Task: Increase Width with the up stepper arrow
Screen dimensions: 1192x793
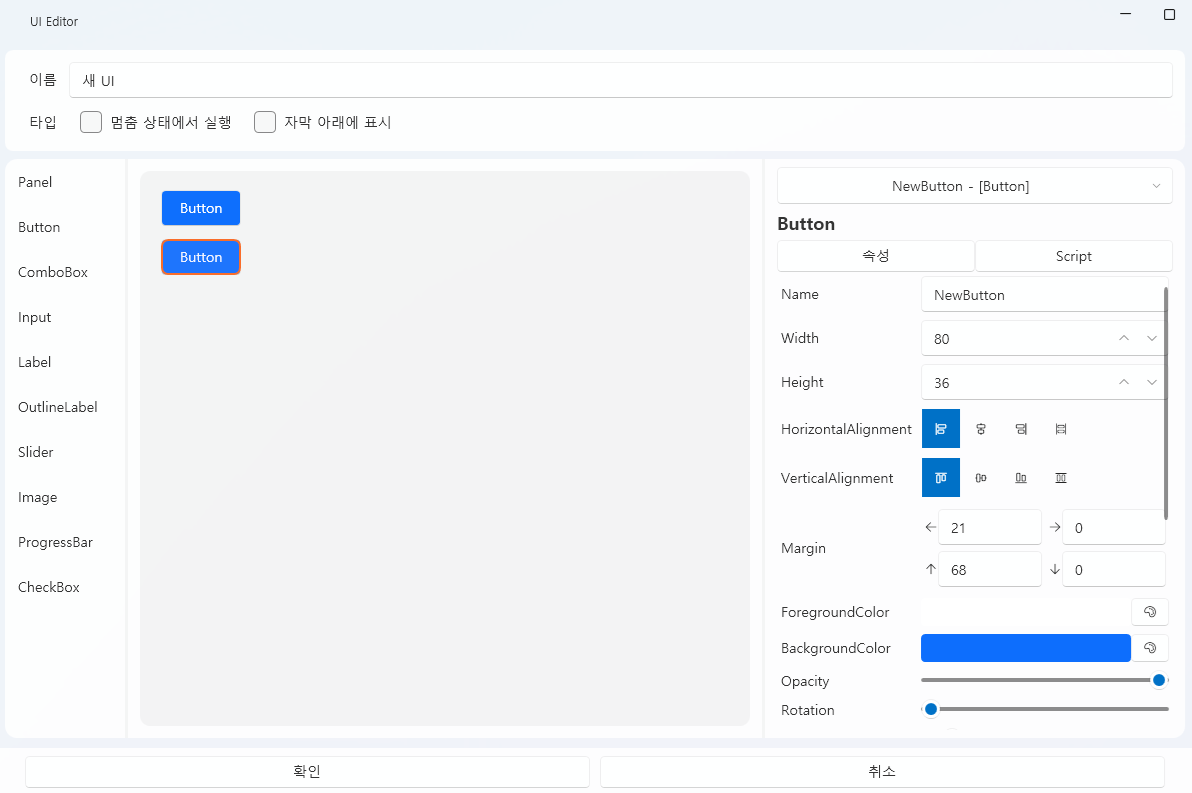Action: [x=1123, y=338]
